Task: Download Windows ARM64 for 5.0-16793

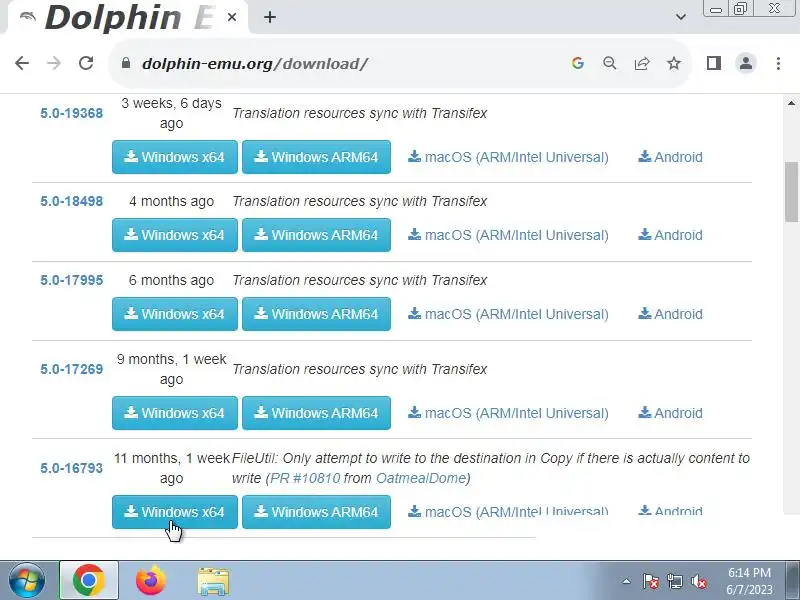Action: click(316, 512)
